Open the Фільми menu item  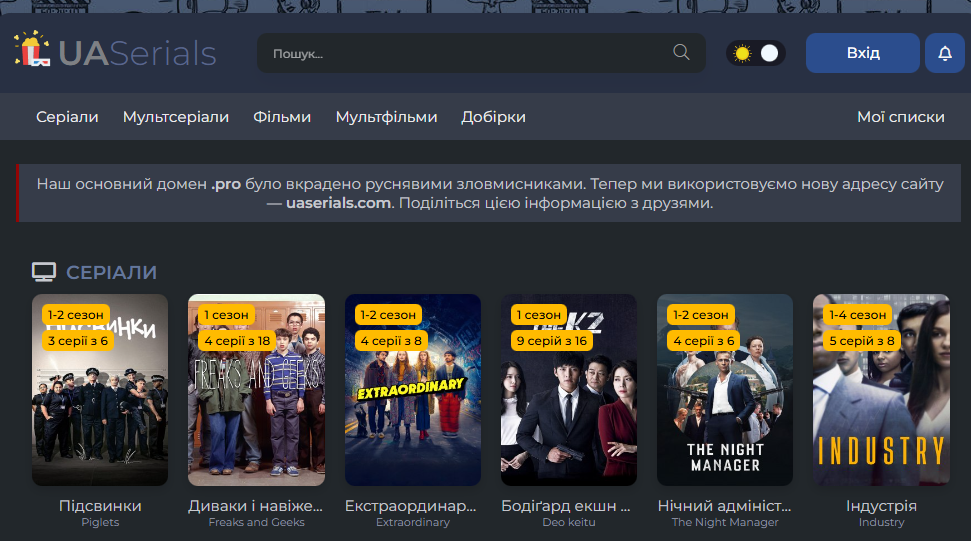tap(282, 117)
